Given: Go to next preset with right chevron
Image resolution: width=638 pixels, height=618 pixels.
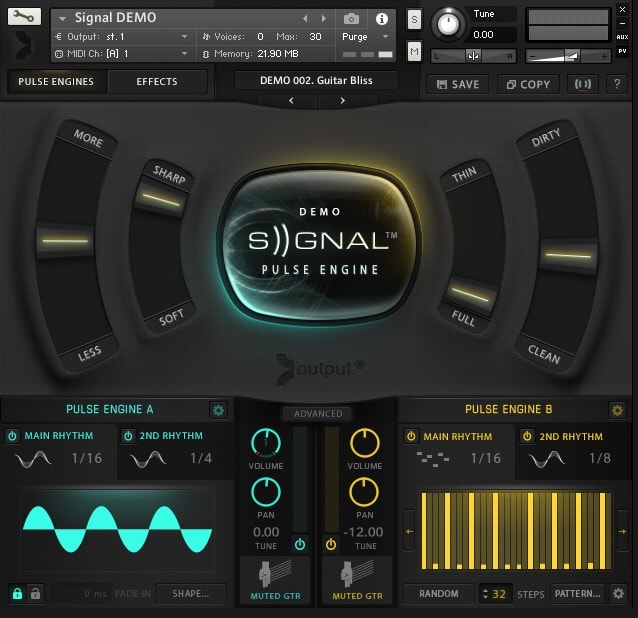Looking at the screenshot, I should coord(343,100).
